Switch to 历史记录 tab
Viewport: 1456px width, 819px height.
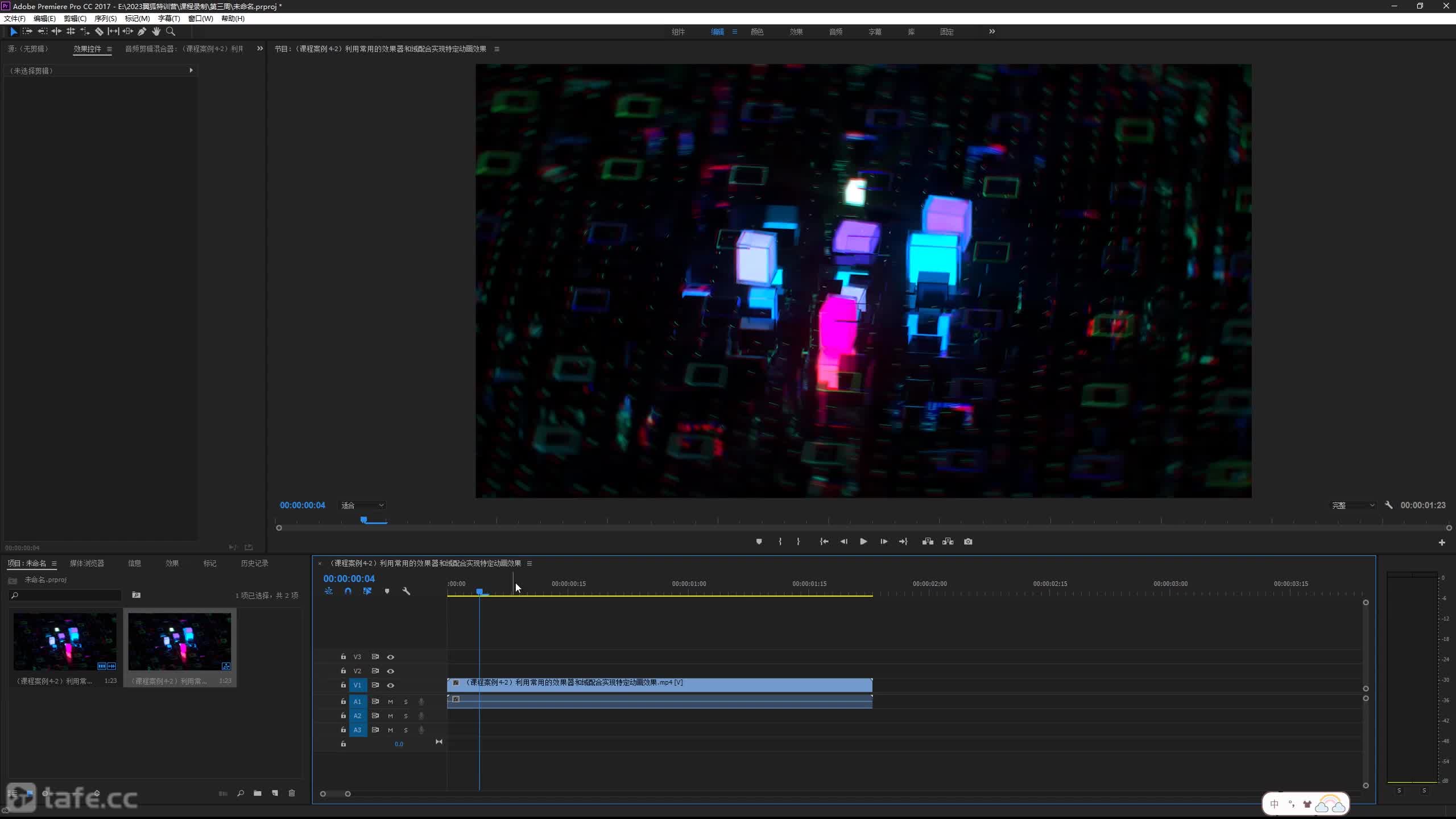tap(254, 563)
